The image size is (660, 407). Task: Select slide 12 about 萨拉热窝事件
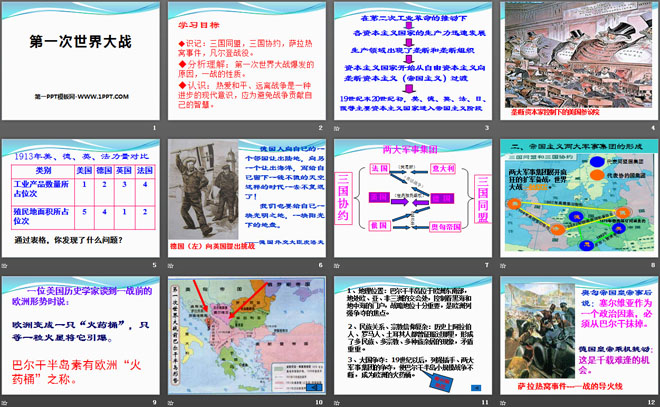coord(579,335)
